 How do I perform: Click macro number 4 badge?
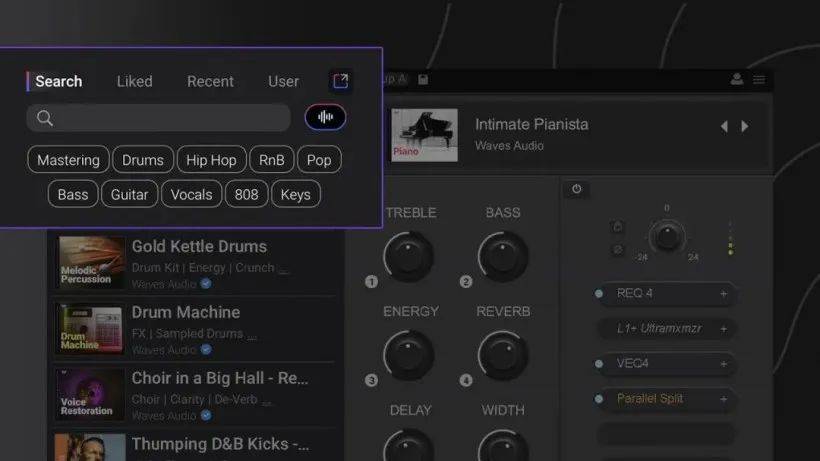(465, 380)
